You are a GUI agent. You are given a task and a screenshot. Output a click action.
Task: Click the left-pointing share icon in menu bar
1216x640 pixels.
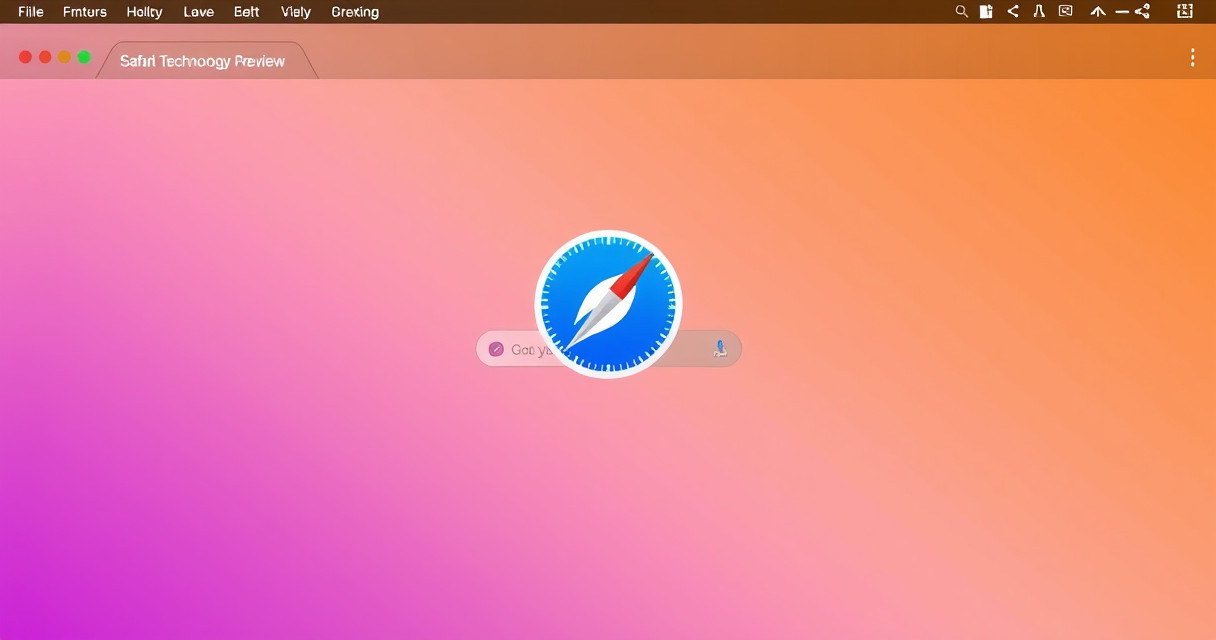[1013, 12]
